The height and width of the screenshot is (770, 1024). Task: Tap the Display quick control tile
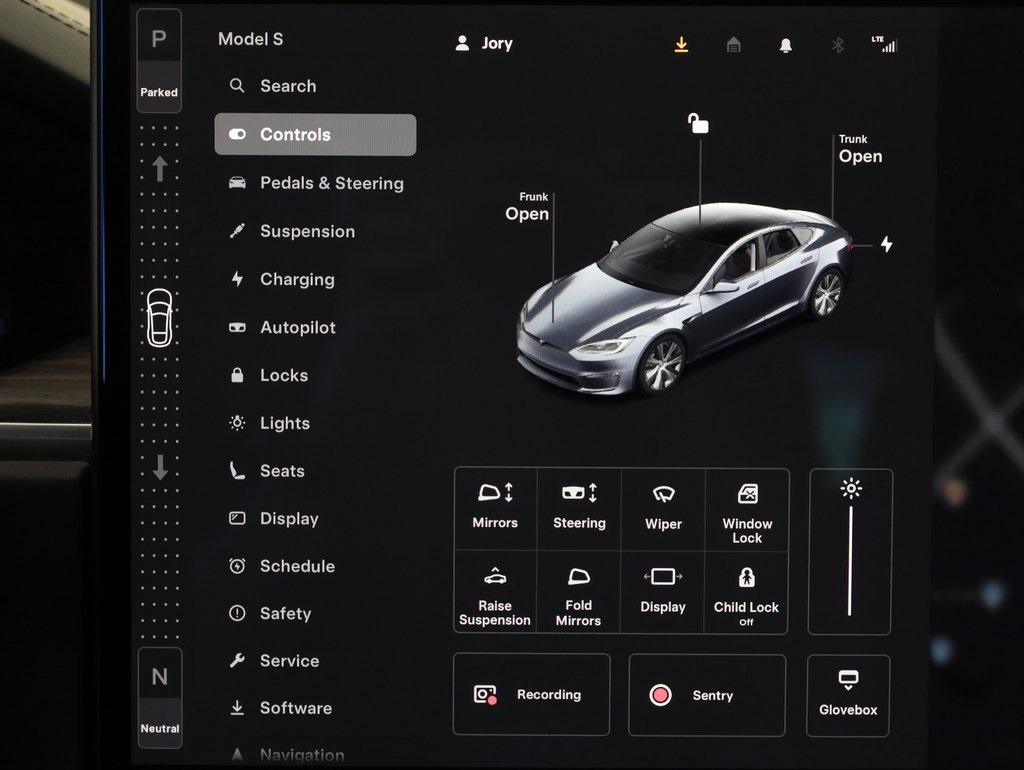tap(663, 592)
